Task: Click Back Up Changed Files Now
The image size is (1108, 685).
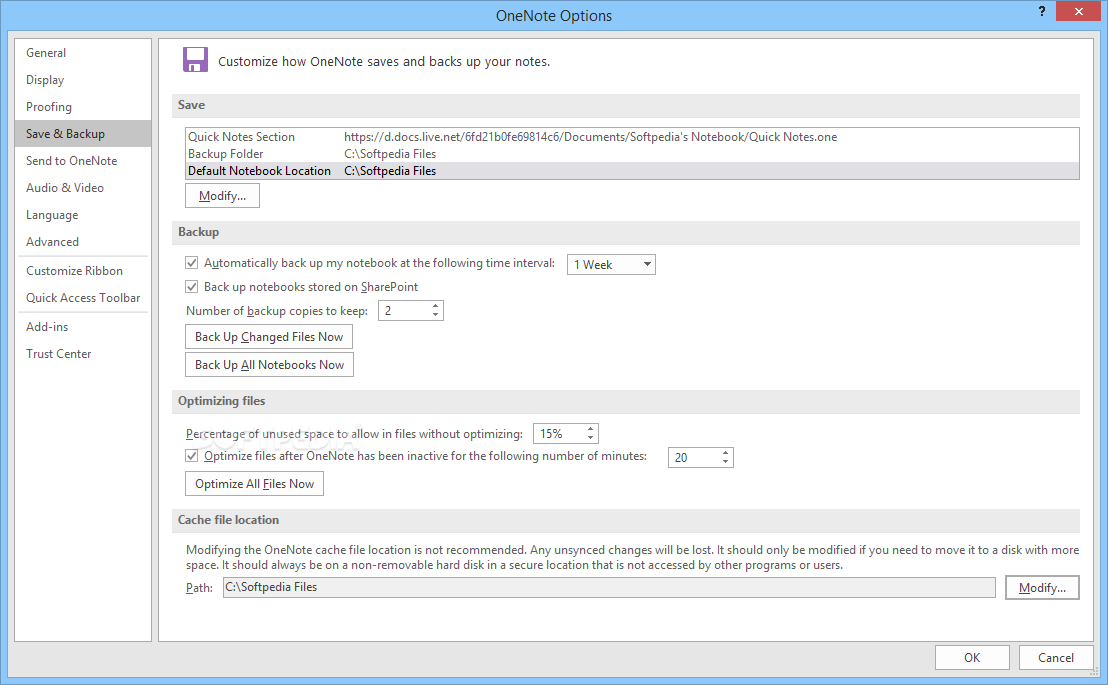Action: click(269, 336)
